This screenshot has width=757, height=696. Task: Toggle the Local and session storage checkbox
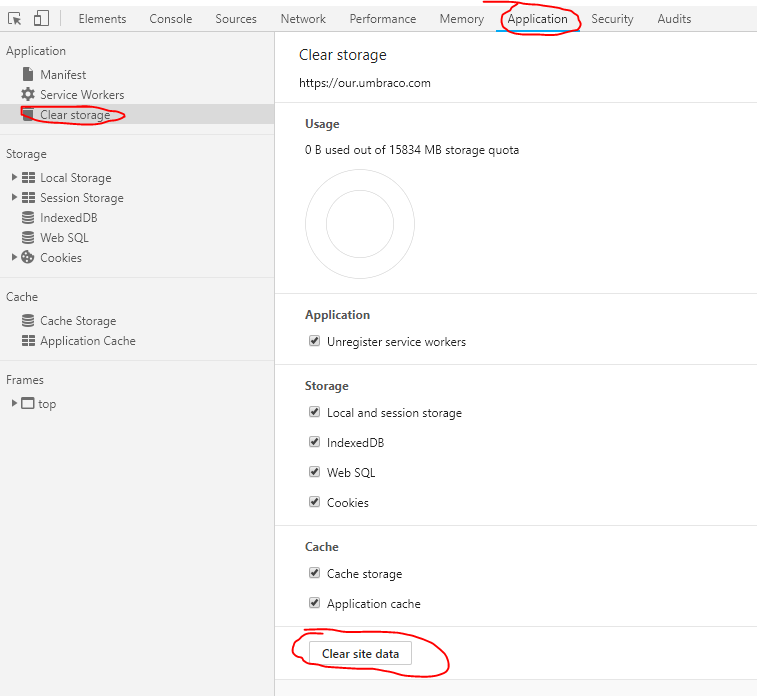pos(315,413)
